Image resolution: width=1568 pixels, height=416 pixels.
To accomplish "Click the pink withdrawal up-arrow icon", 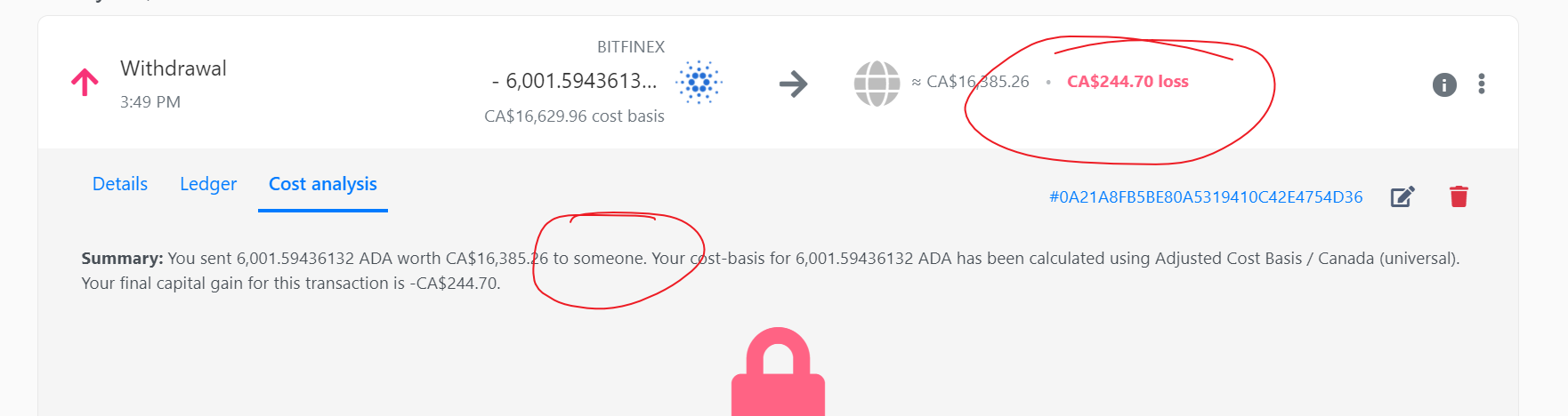I will [85, 83].
